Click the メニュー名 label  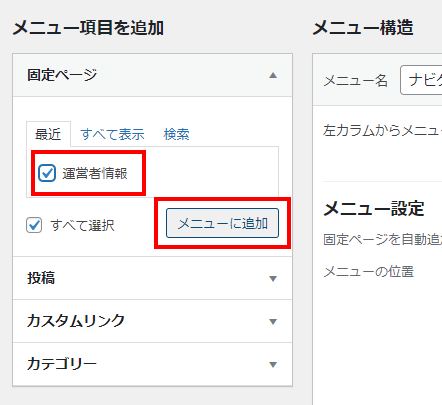[356, 80]
